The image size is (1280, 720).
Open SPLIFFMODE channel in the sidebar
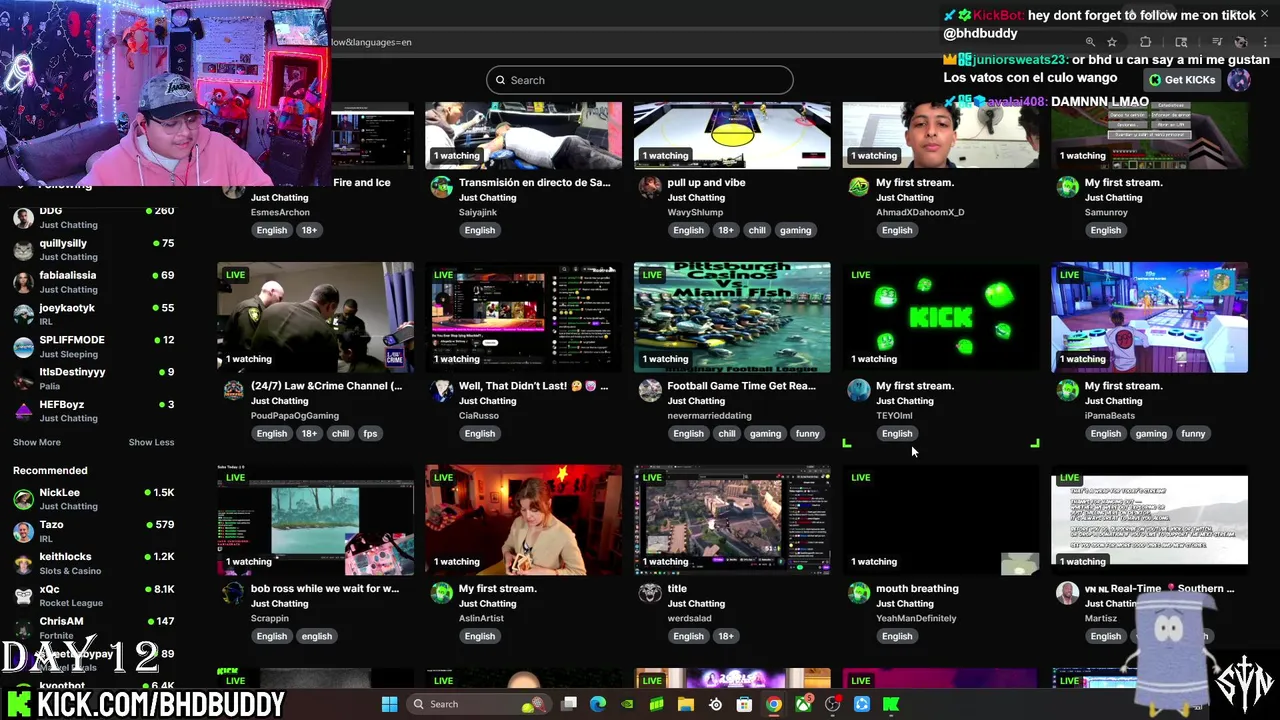[93, 346]
